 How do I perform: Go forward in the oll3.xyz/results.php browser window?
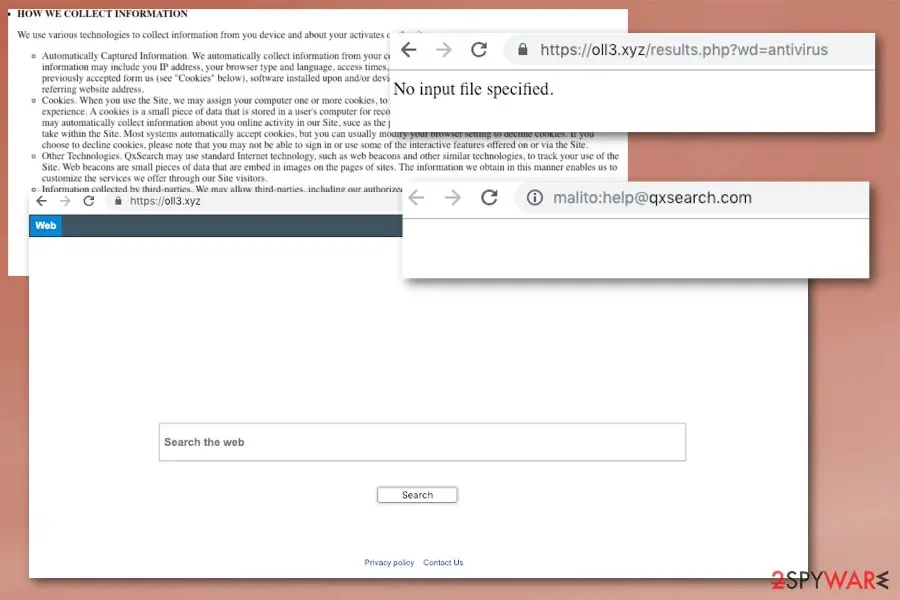point(444,50)
